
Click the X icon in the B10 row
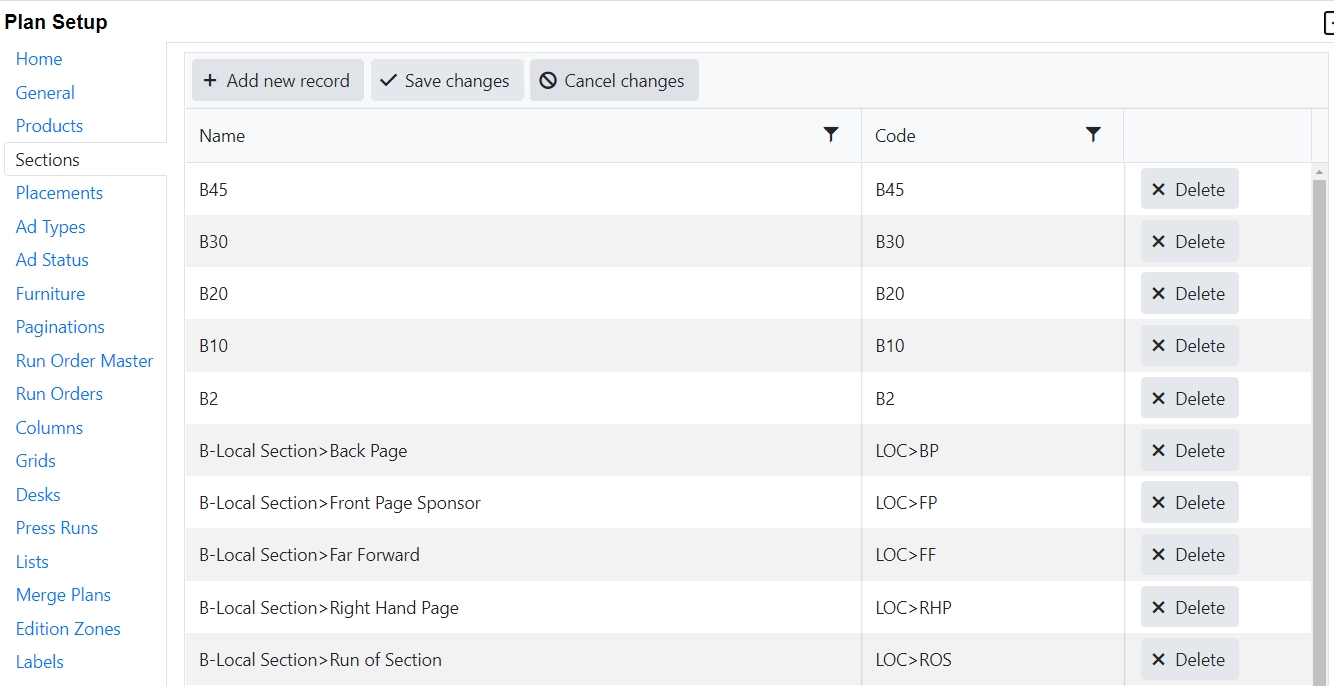point(1158,346)
